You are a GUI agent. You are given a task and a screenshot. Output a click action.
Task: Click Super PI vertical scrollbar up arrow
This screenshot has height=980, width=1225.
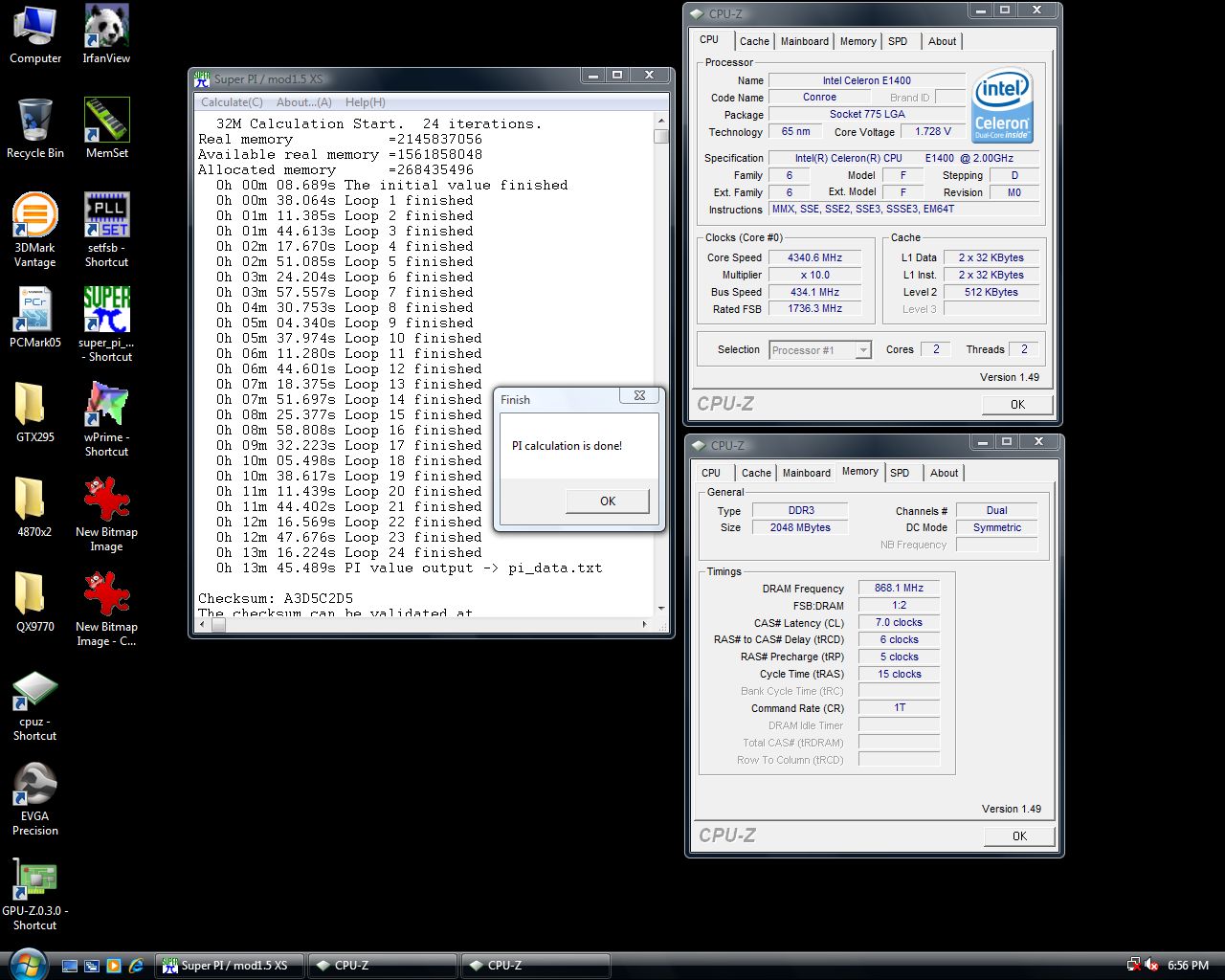[661, 120]
